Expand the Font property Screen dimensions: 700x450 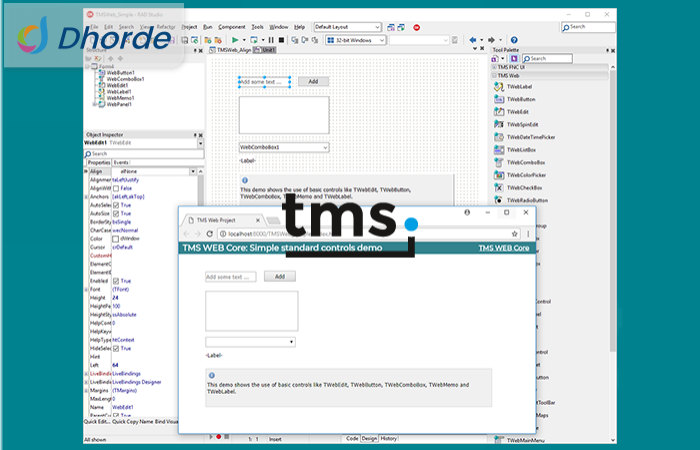[x=86, y=290]
